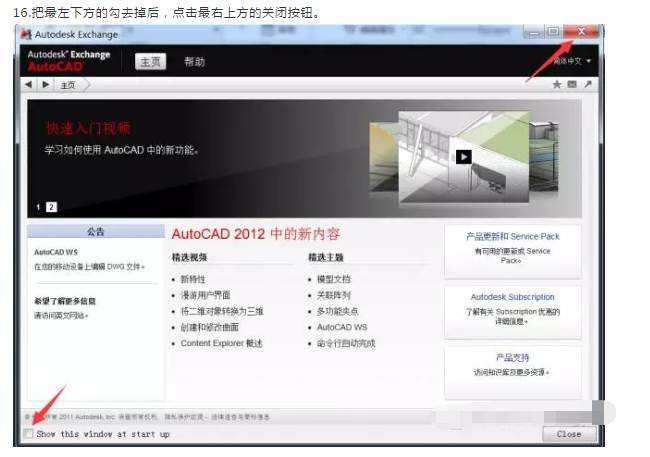Image resolution: width=650 pixels, height=457 pixels.
Task: Click the Autodesk Exchange title bar icon
Action: (26, 34)
